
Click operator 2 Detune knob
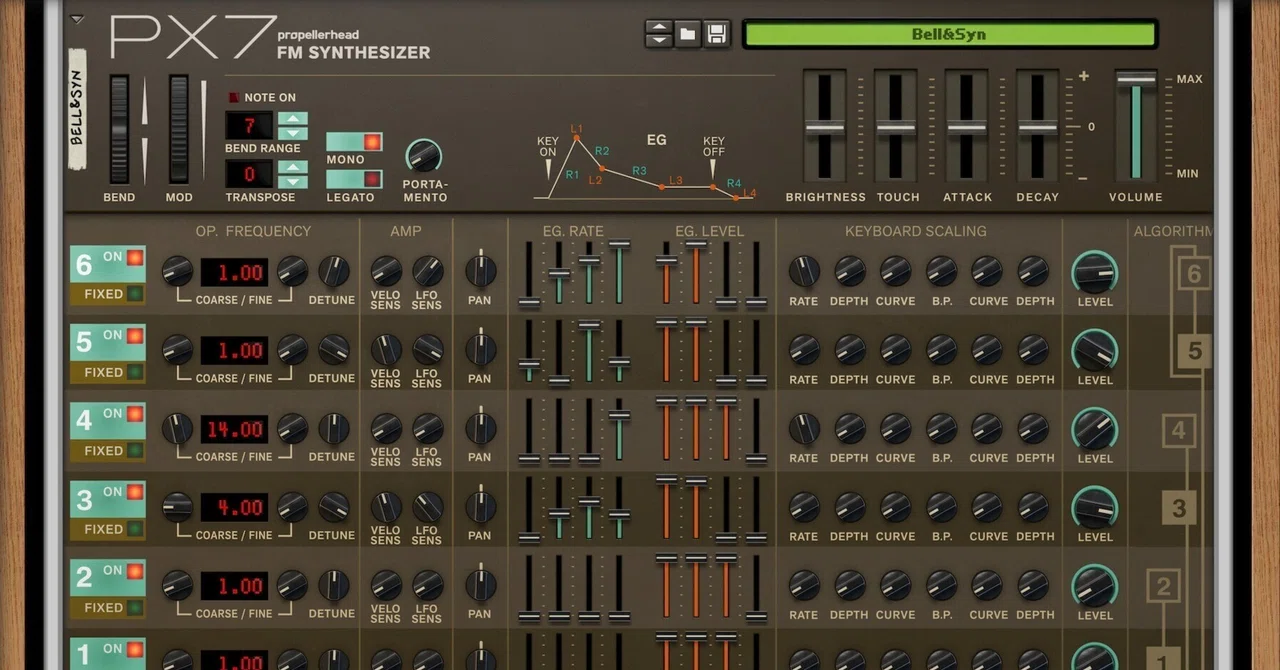pos(334,585)
